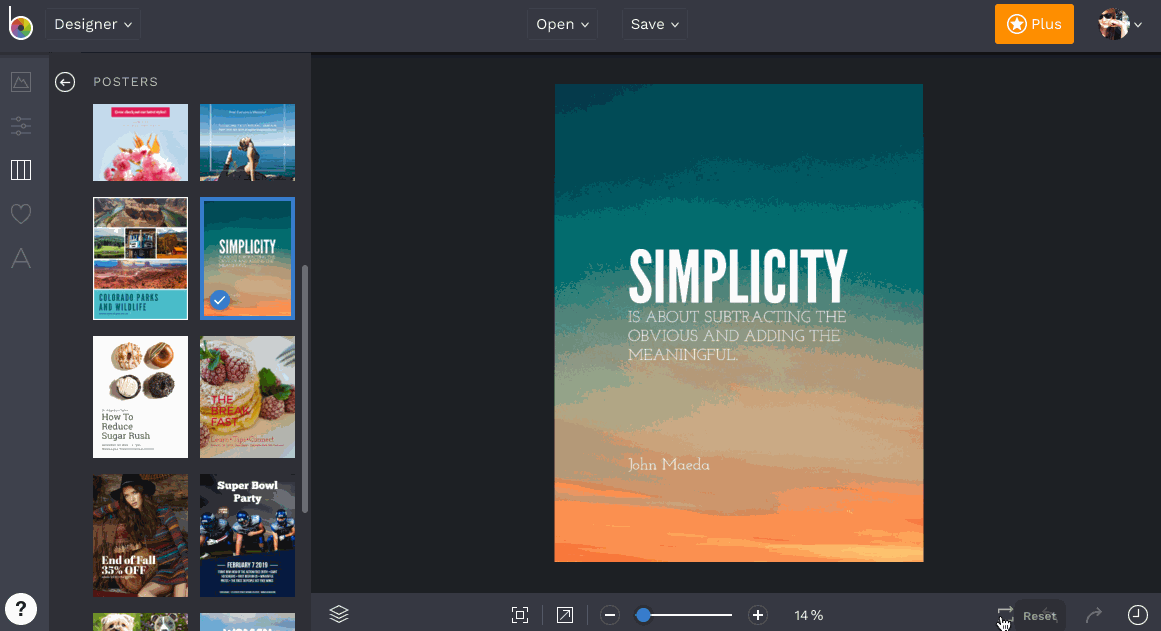The width and height of the screenshot is (1161, 631).
Task: Select The Breakfast pancakes poster template
Action: 247,397
